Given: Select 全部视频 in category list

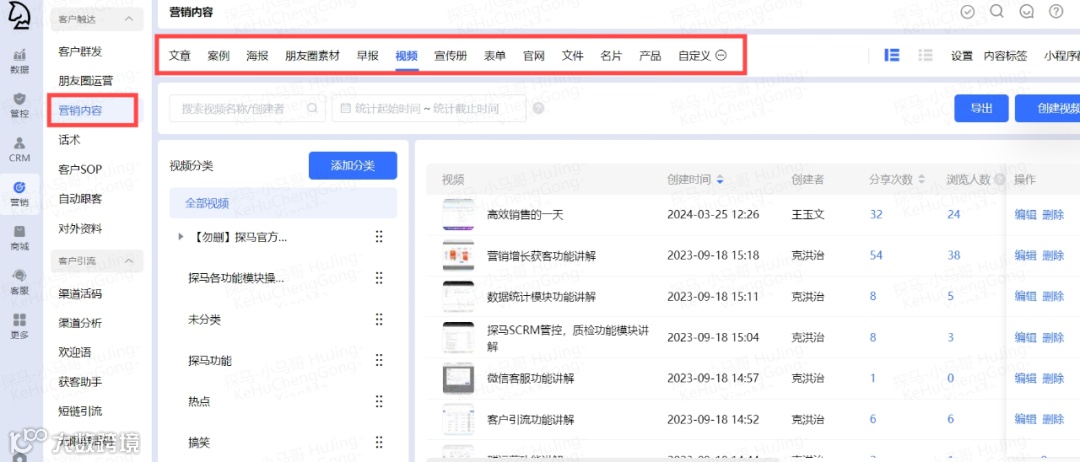Looking at the screenshot, I should [283, 204].
